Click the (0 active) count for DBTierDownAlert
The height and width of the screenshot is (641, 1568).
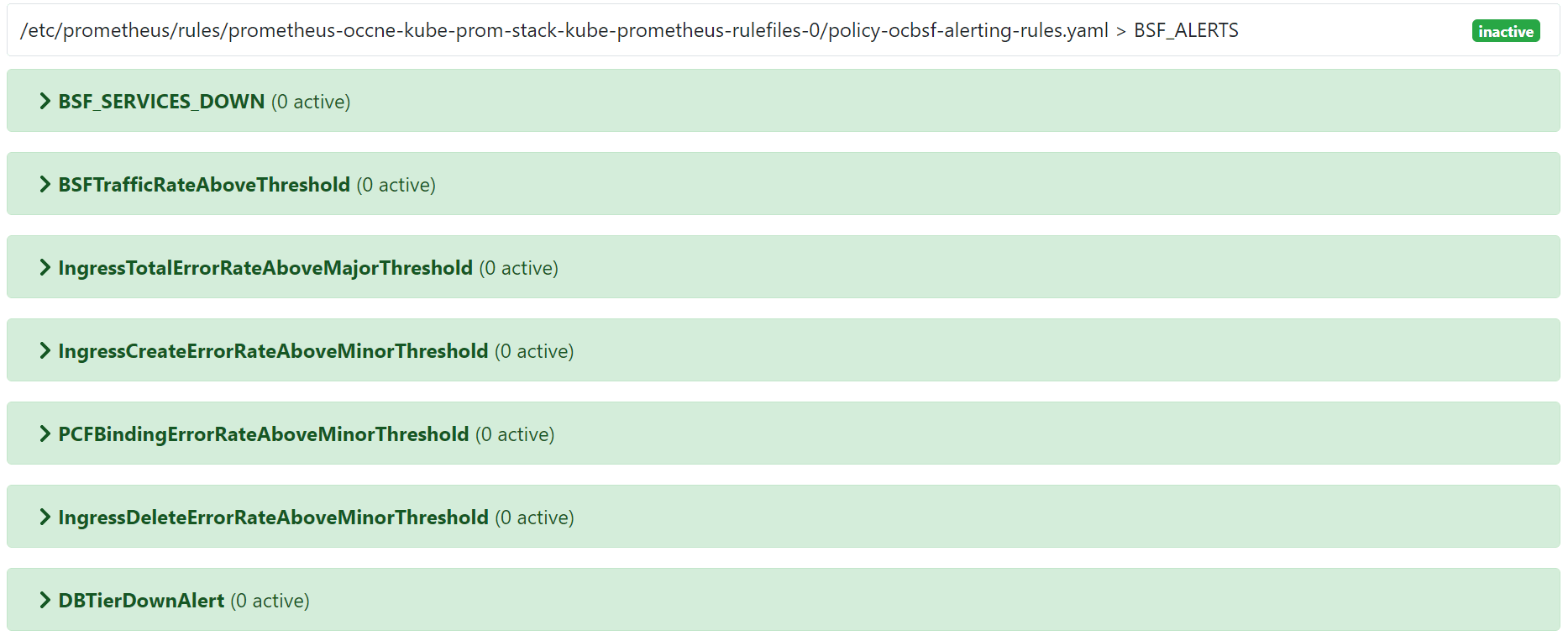coord(270,600)
